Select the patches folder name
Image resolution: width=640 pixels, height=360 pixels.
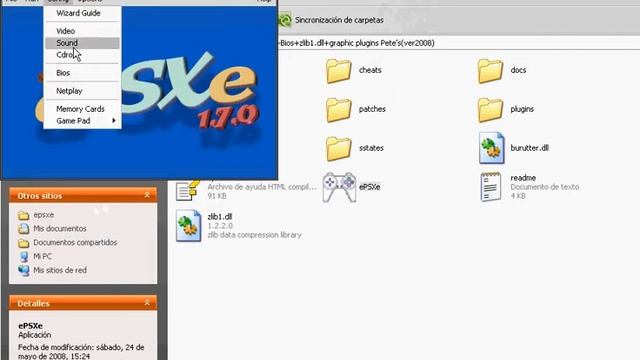[x=372, y=109]
